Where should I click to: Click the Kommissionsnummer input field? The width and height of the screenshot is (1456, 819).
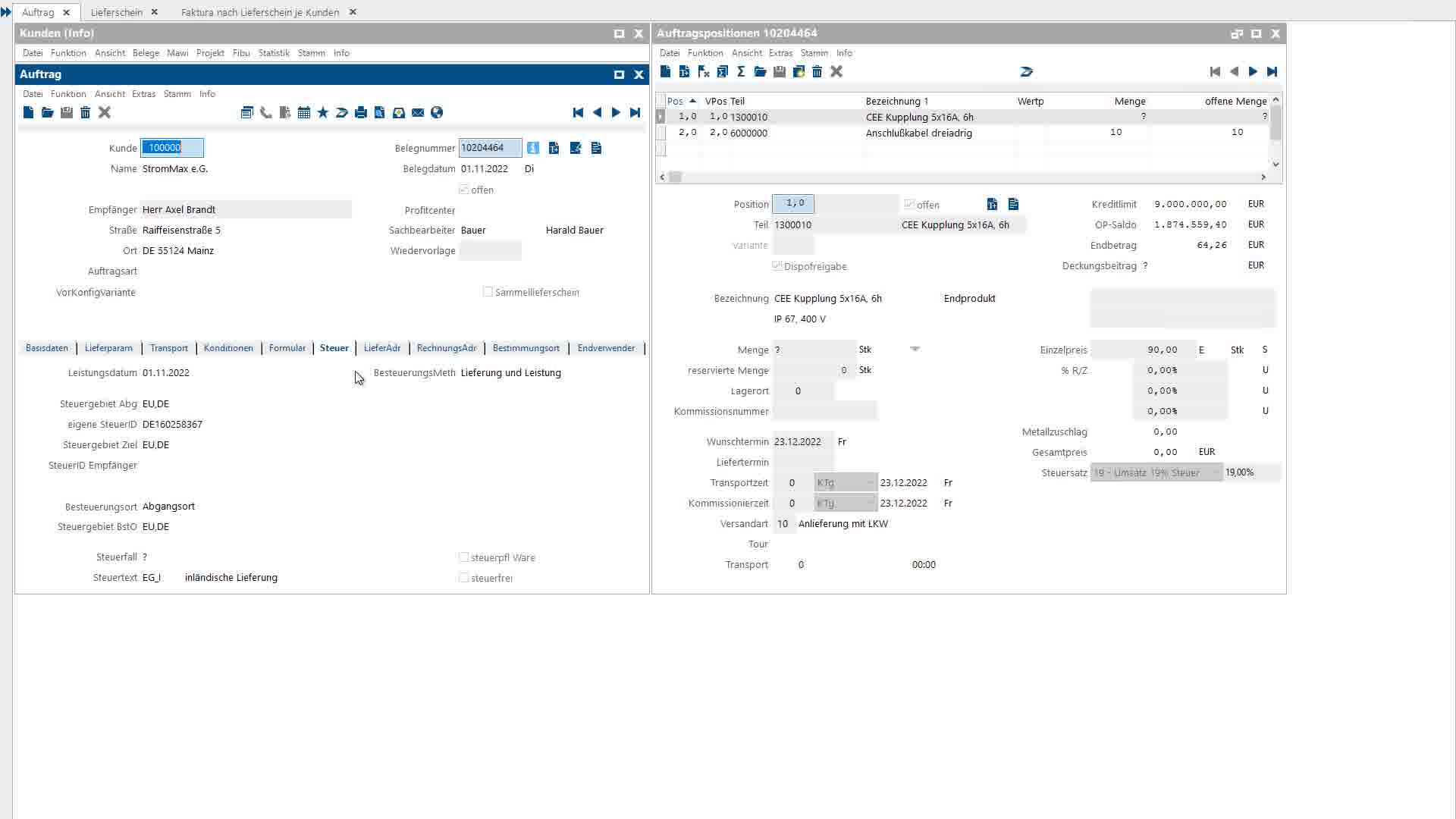(x=825, y=411)
